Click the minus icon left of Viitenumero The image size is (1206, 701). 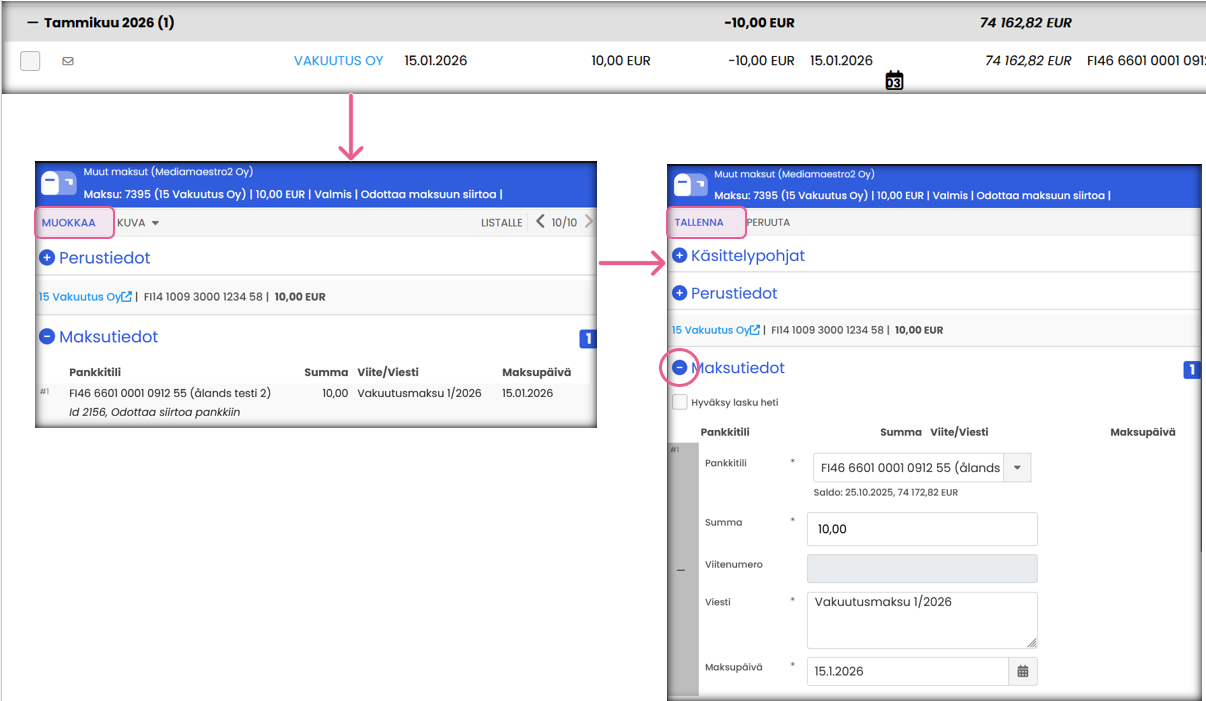click(681, 570)
